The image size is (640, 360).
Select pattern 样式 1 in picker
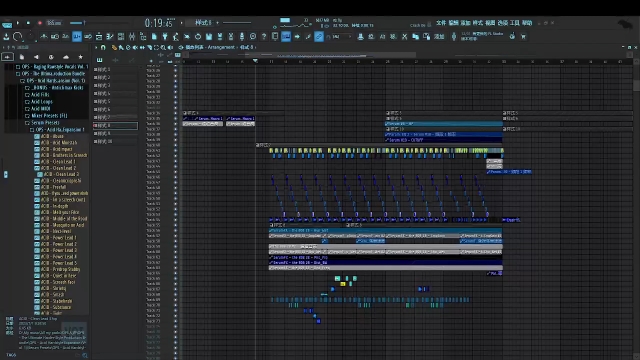pos(116,69)
